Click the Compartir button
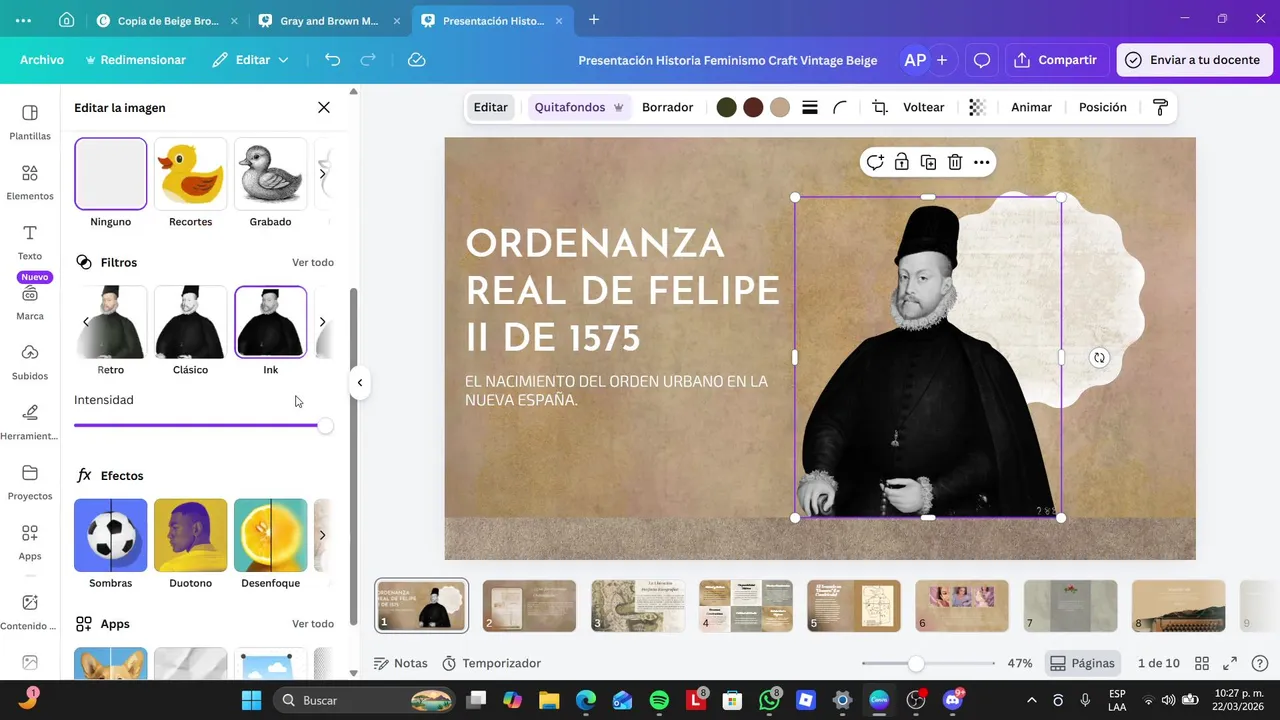This screenshot has width=1280, height=720. point(1056,60)
